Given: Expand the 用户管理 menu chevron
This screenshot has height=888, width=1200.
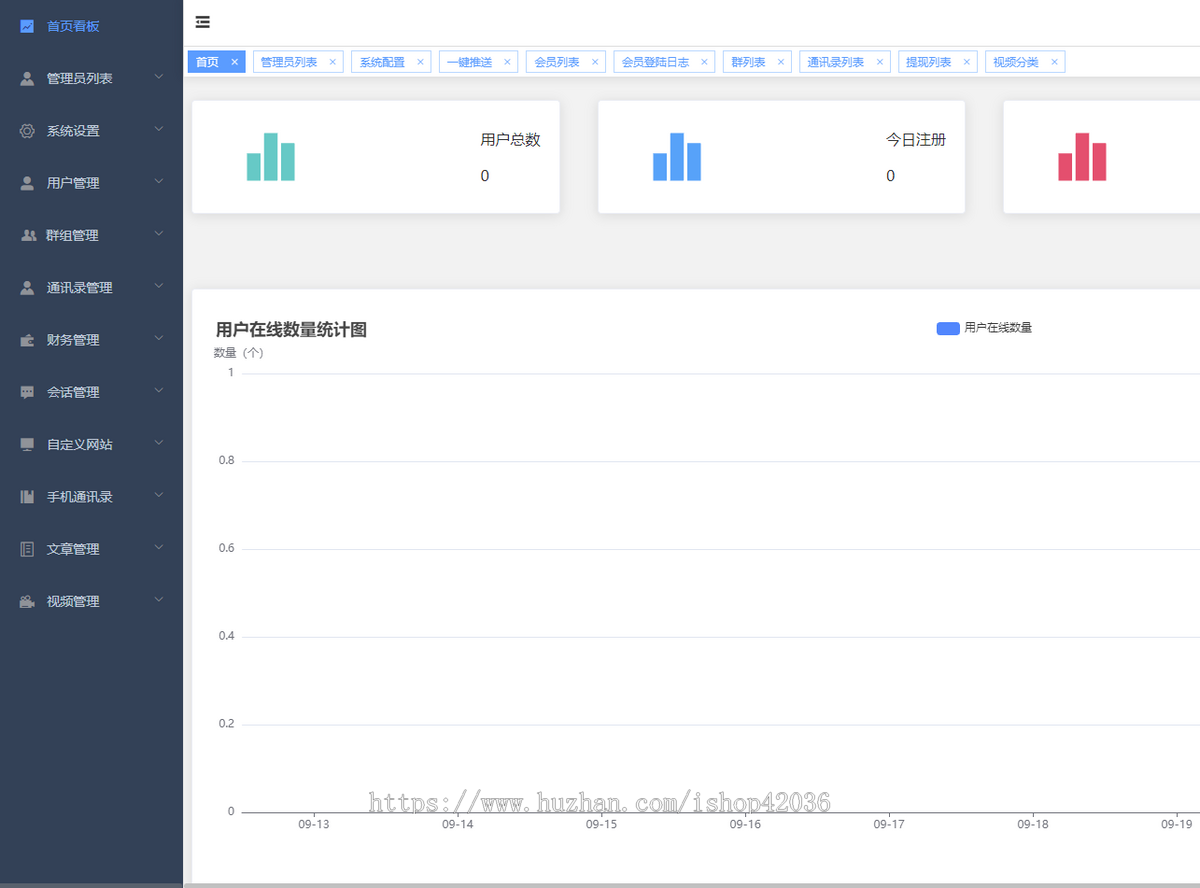Looking at the screenshot, I should tap(159, 181).
